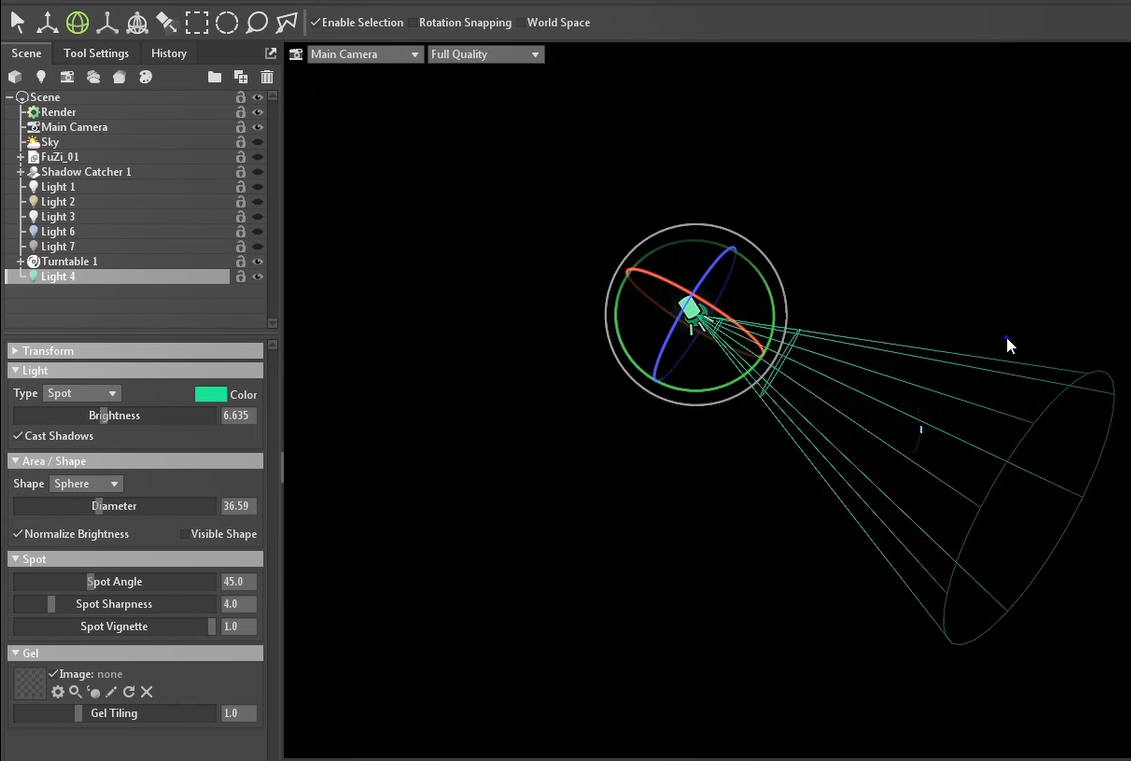Open the Full Quality viewport dropdown
The width and height of the screenshot is (1131, 761).
486,54
